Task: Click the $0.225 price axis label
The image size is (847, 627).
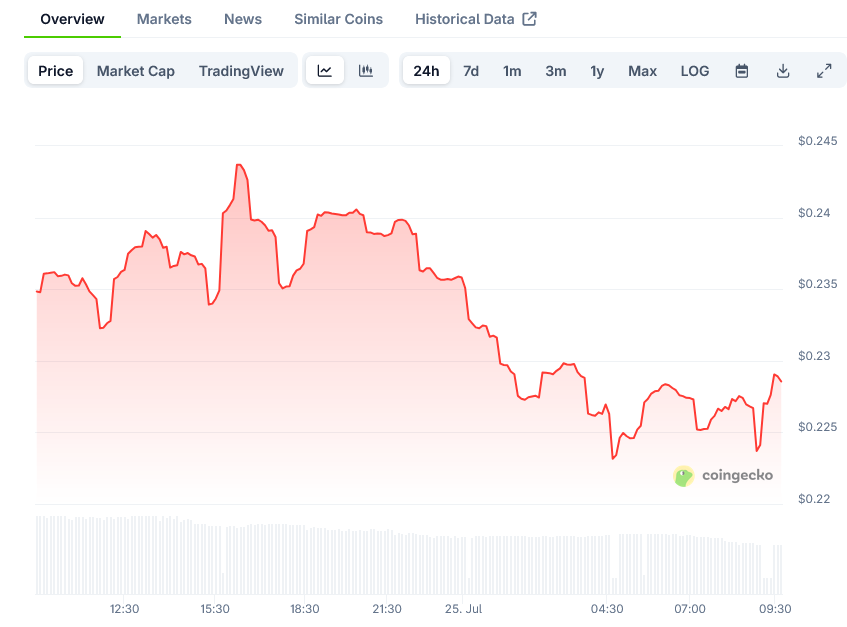Action: pos(817,427)
